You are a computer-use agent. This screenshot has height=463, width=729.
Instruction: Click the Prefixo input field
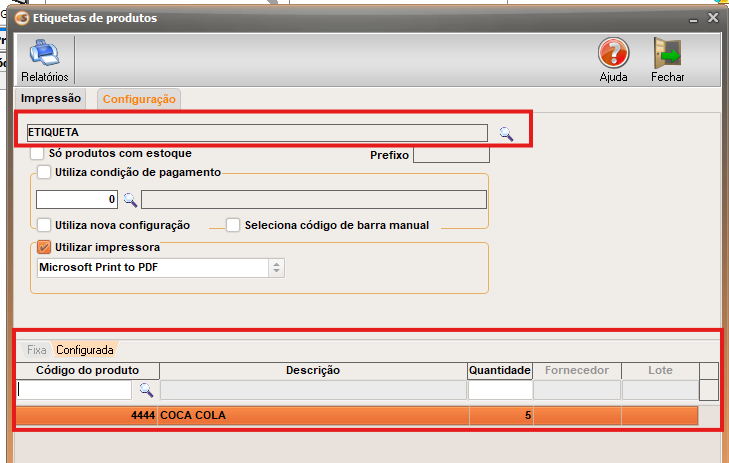(x=451, y=155)
